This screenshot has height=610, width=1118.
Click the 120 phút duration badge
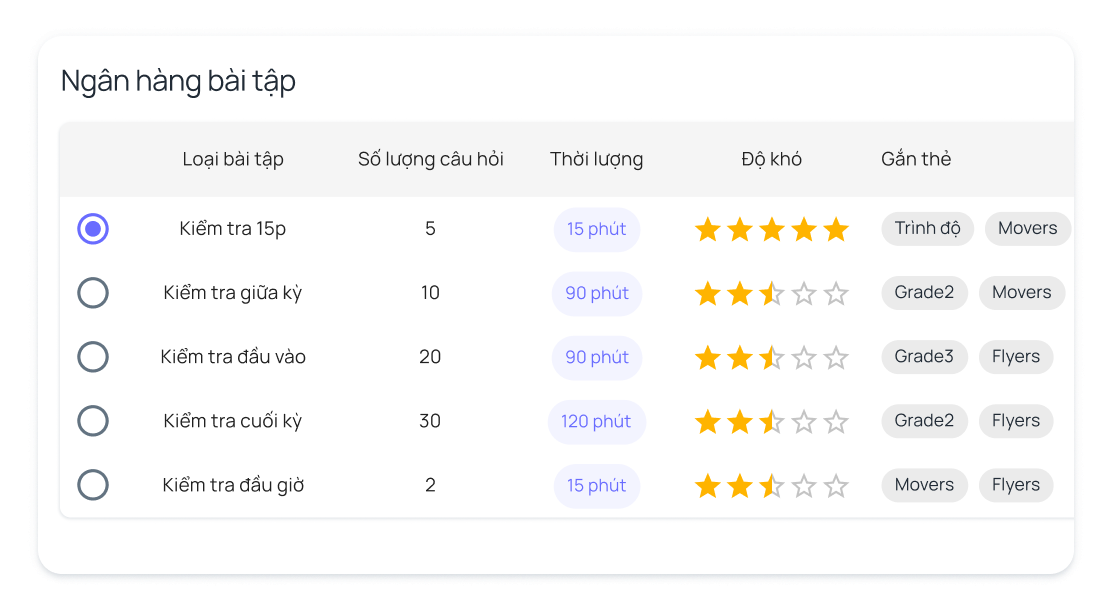pyautogui.click(x=596, y=421)
